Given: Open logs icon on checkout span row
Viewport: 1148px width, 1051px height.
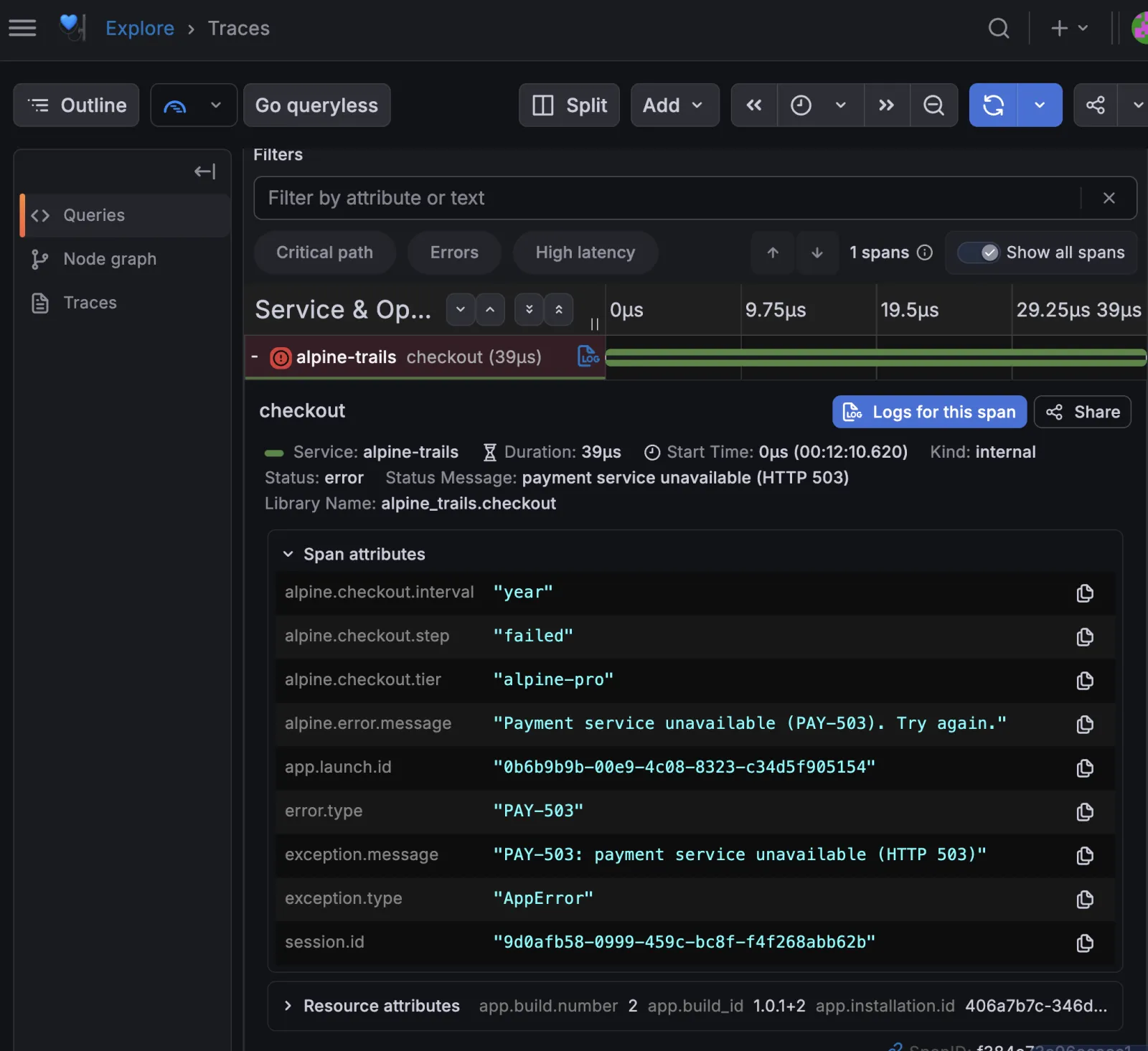Looking at the screenshot, I should 588,356.
